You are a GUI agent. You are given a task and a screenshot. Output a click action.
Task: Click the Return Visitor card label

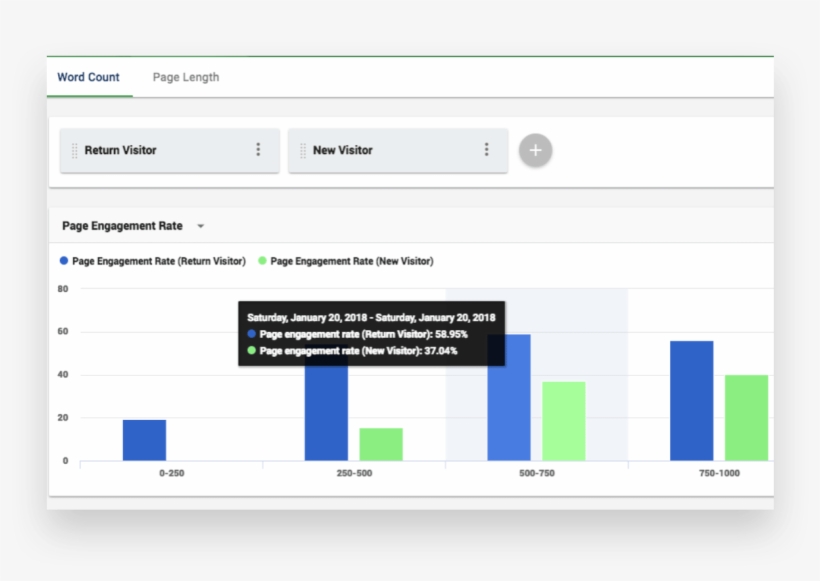[123, 150]
